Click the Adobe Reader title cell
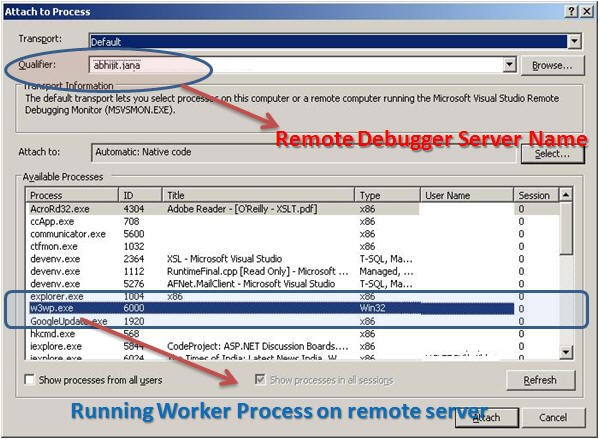Viewport: 607px width, 439px height. [x=242, y=209]
